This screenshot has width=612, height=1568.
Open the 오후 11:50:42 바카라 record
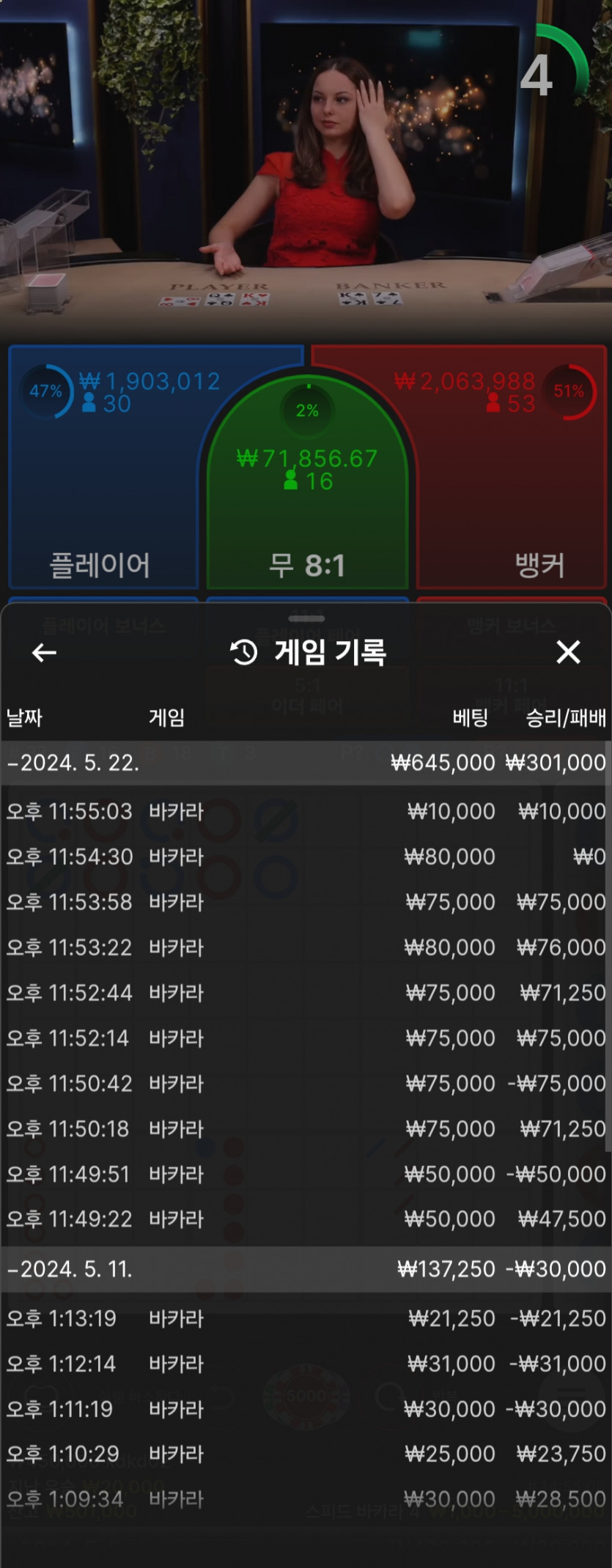pyautogui.click(x=306, y=1084)
